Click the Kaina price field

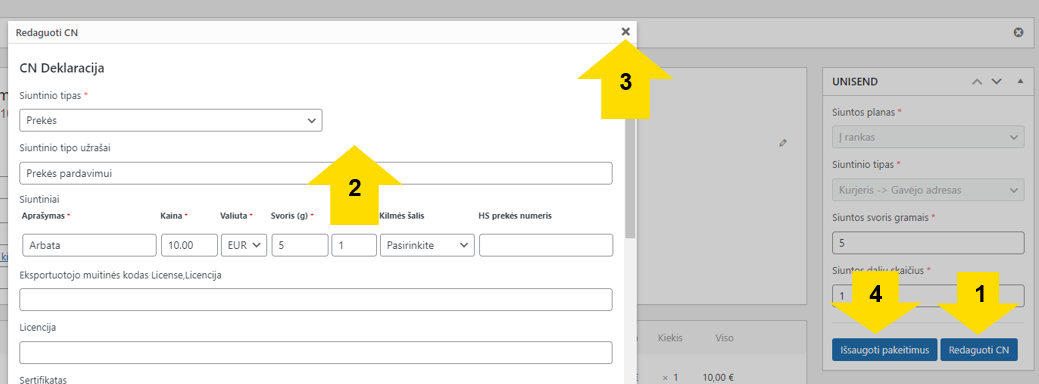click(190, 245)
